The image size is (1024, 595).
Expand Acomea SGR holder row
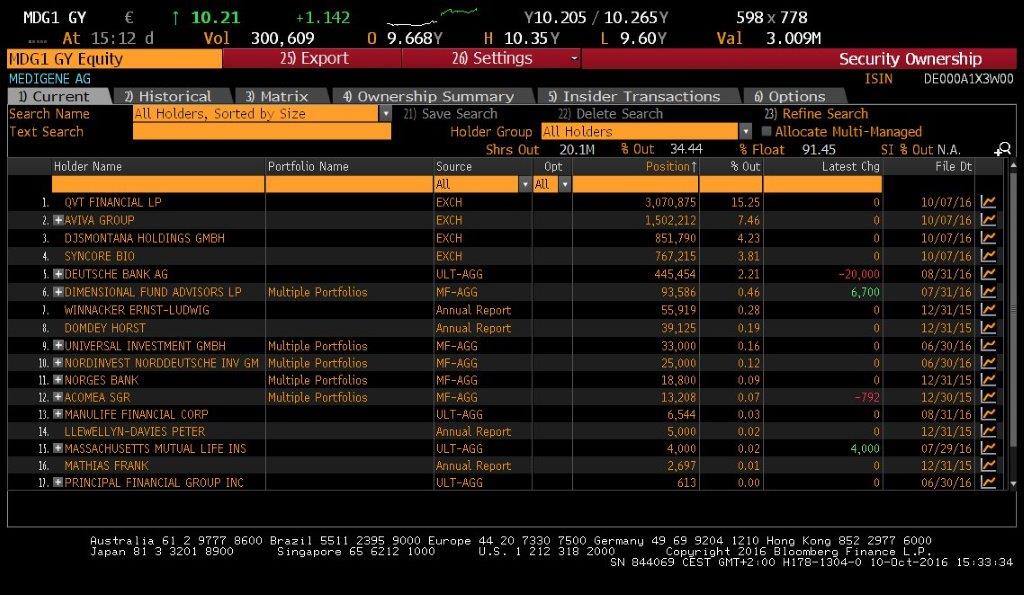point(58,397)
